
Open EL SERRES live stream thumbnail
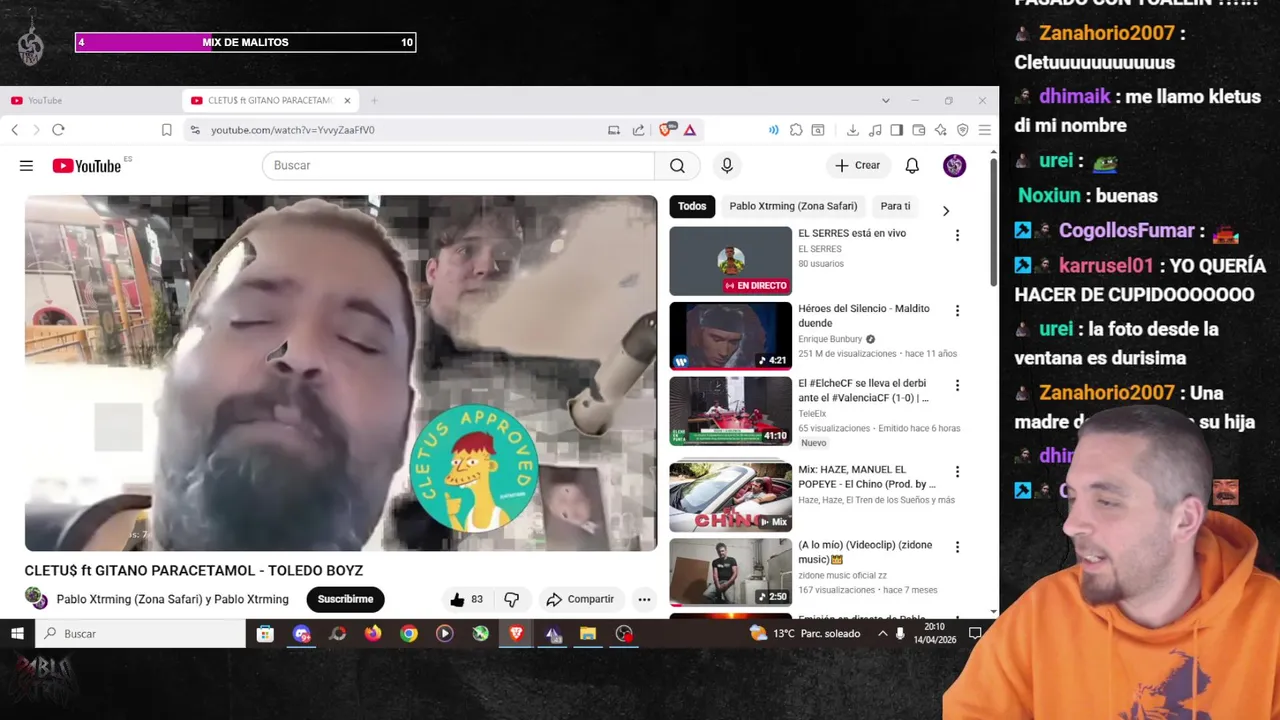pos(730,261)
